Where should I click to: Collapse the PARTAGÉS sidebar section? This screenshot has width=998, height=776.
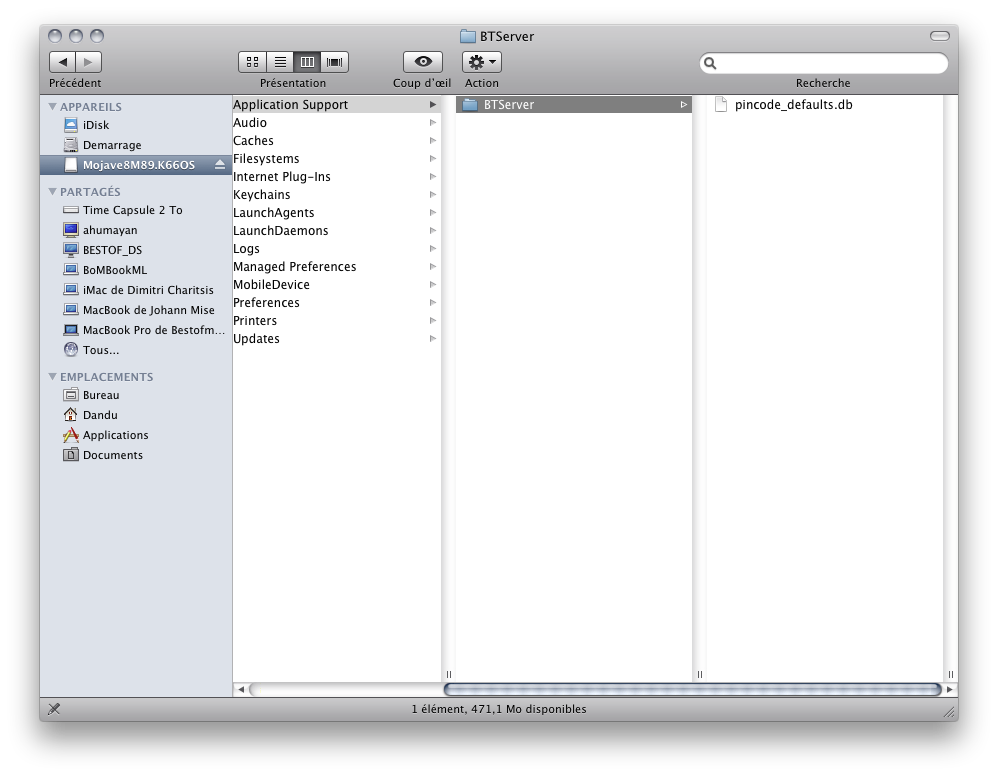[53, 192]
